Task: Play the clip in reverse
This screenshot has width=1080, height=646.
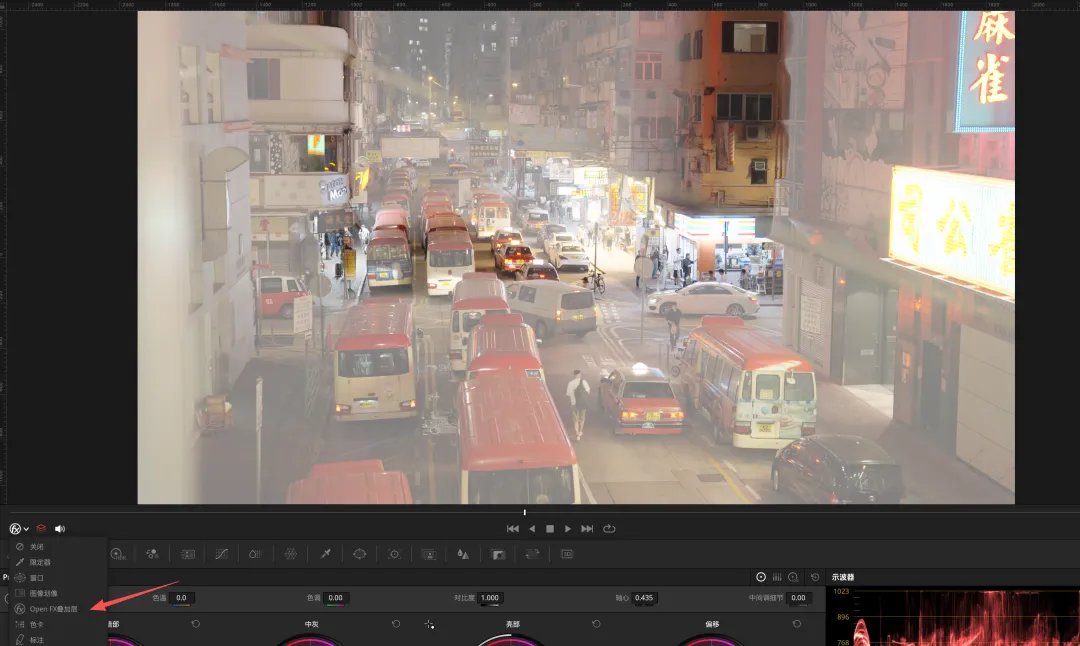Action: point(532,529)
